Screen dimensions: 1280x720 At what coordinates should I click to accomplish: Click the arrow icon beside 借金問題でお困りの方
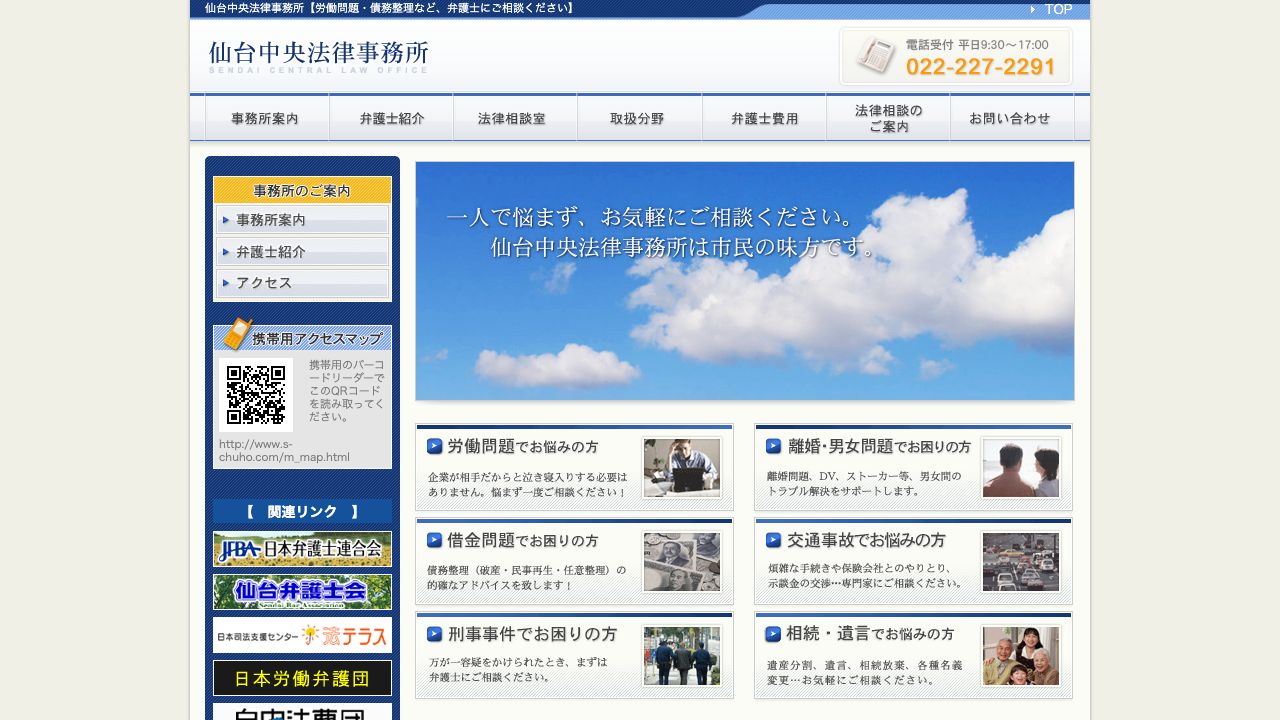click(x=434, y=540)
